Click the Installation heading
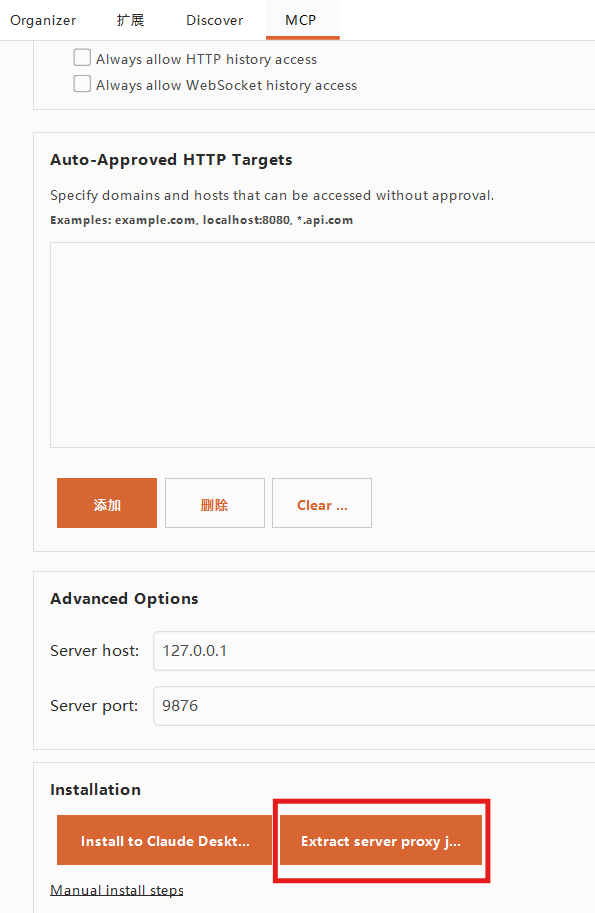 click(x=95, y=790)
